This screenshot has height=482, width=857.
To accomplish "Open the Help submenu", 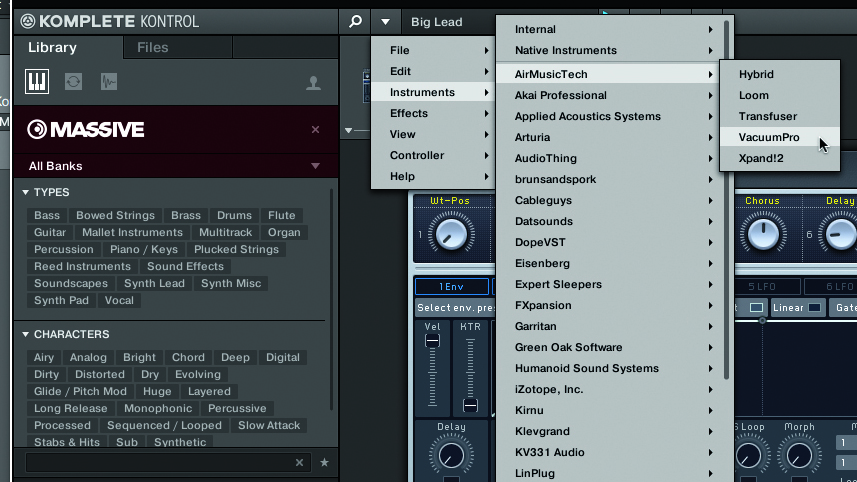I will [x=434, y=177].
